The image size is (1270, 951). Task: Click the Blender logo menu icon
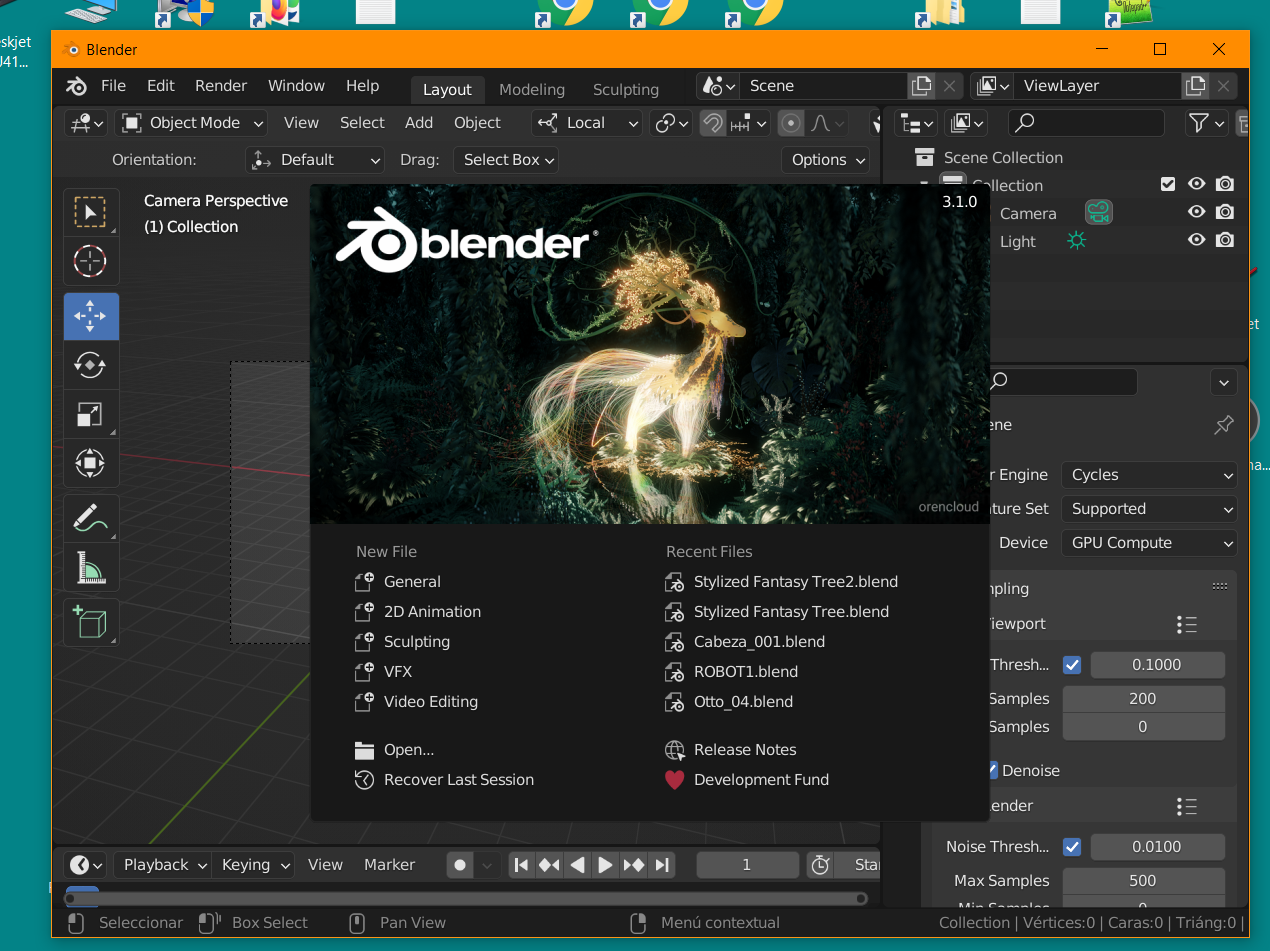point(76,86)
